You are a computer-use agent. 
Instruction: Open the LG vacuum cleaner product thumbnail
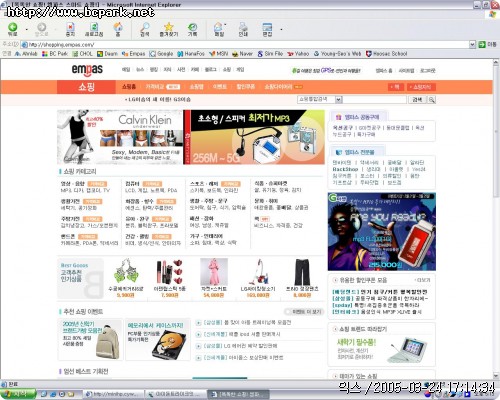pyautogui.click(x=258, y=272)
